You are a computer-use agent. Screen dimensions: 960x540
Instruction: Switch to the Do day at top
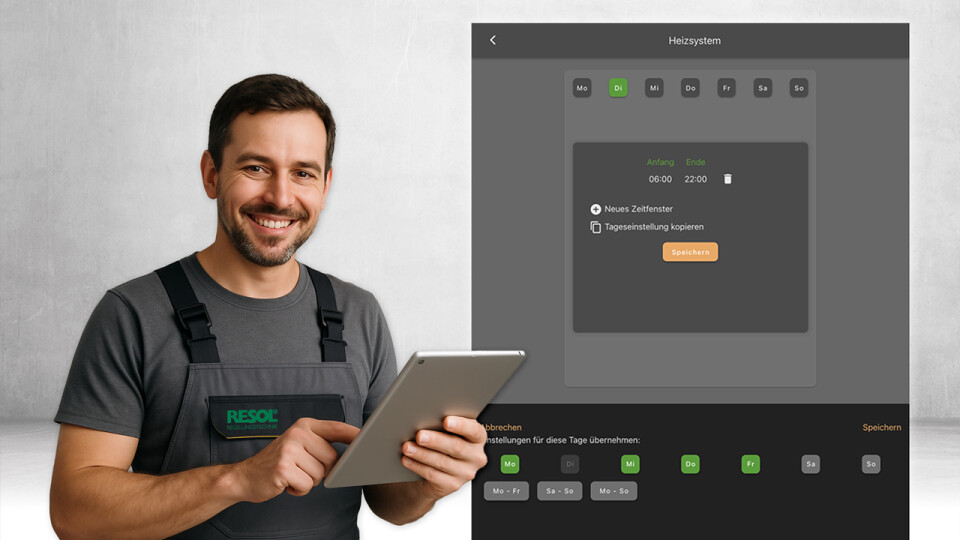click(x=690, y=88)
